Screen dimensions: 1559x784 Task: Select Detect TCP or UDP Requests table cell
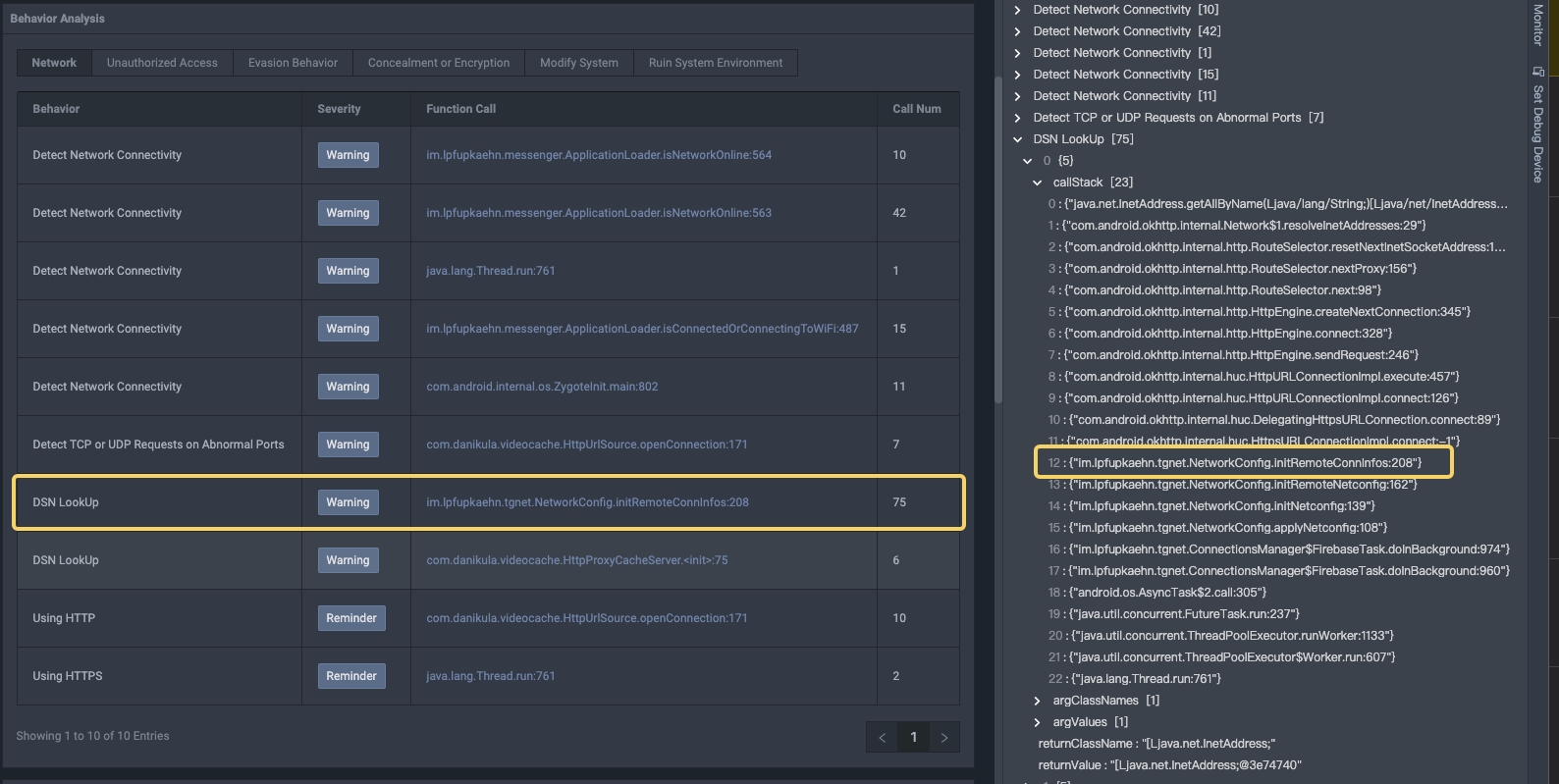(x=158, y=444)
